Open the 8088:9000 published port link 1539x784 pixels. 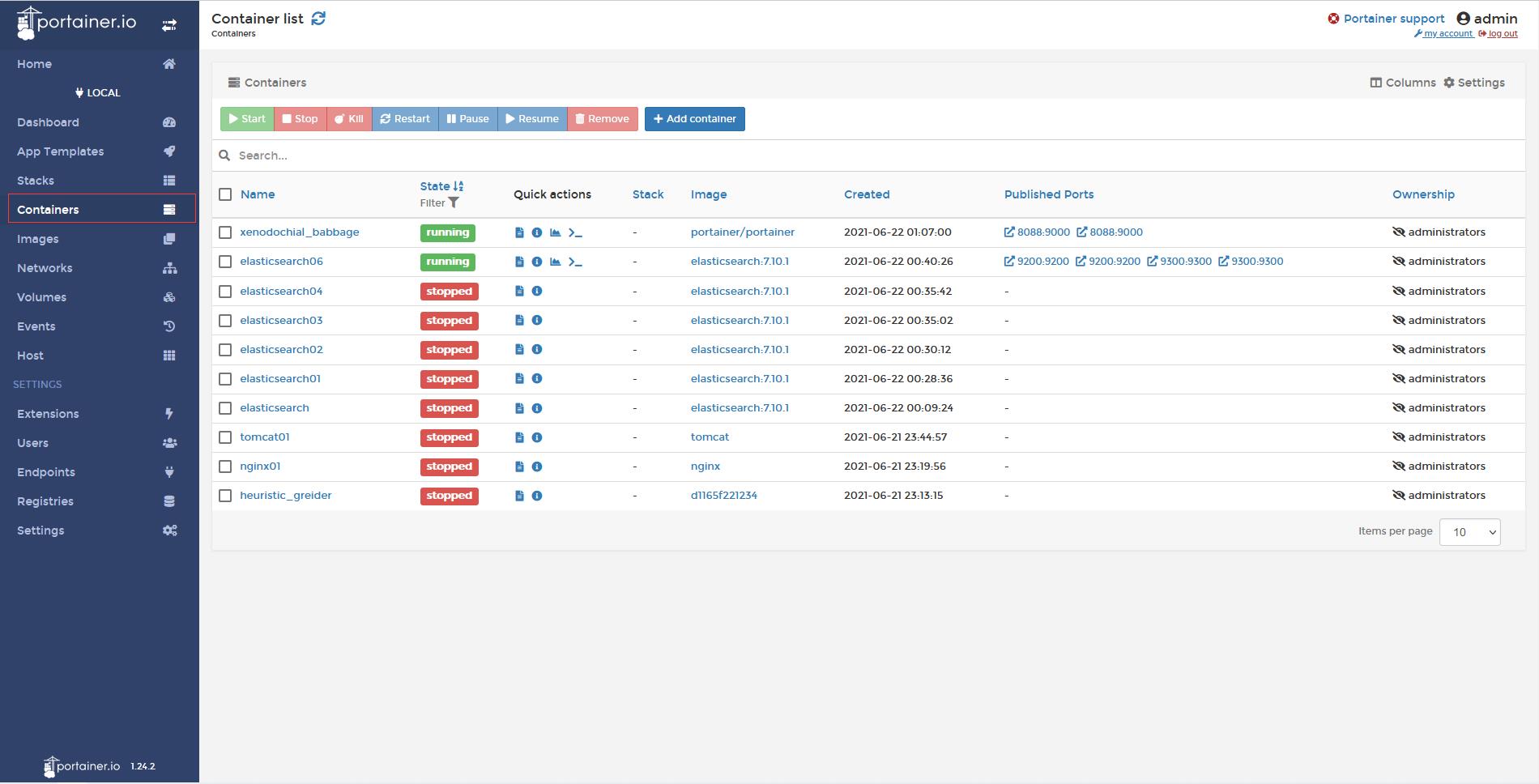click(x=1037, y=232)
